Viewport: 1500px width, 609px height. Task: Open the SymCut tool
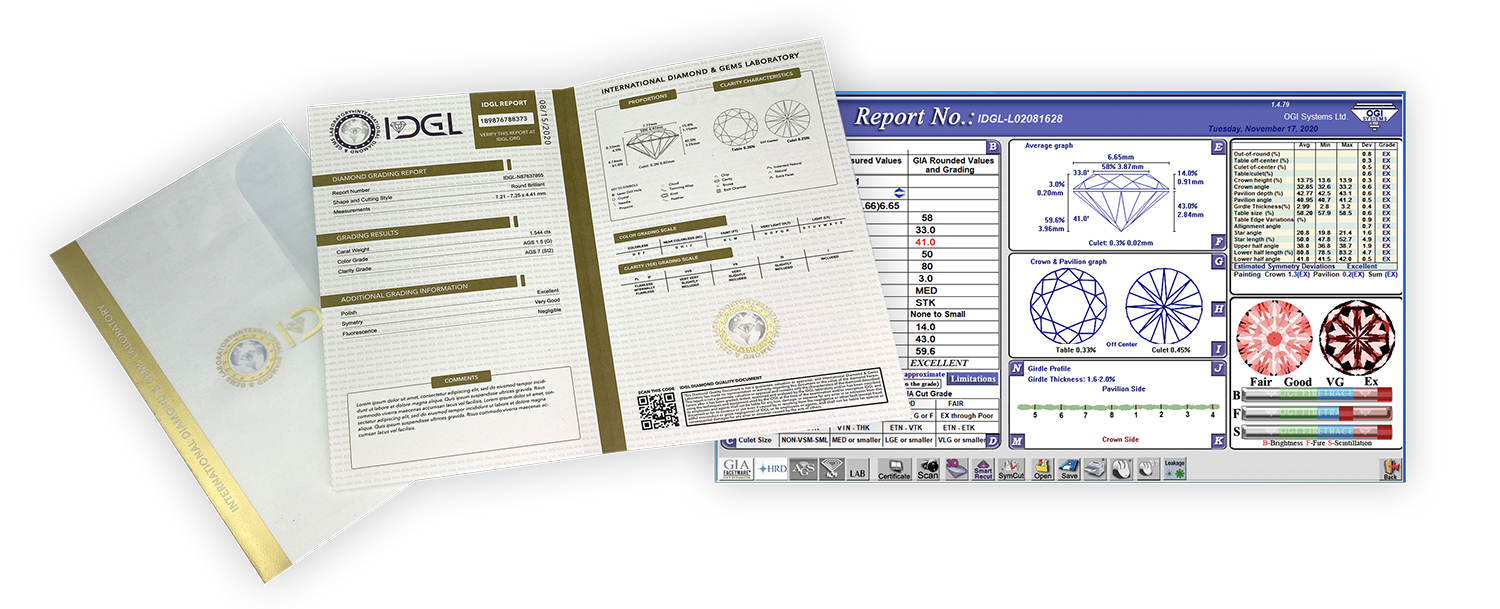pos(1011,470)
